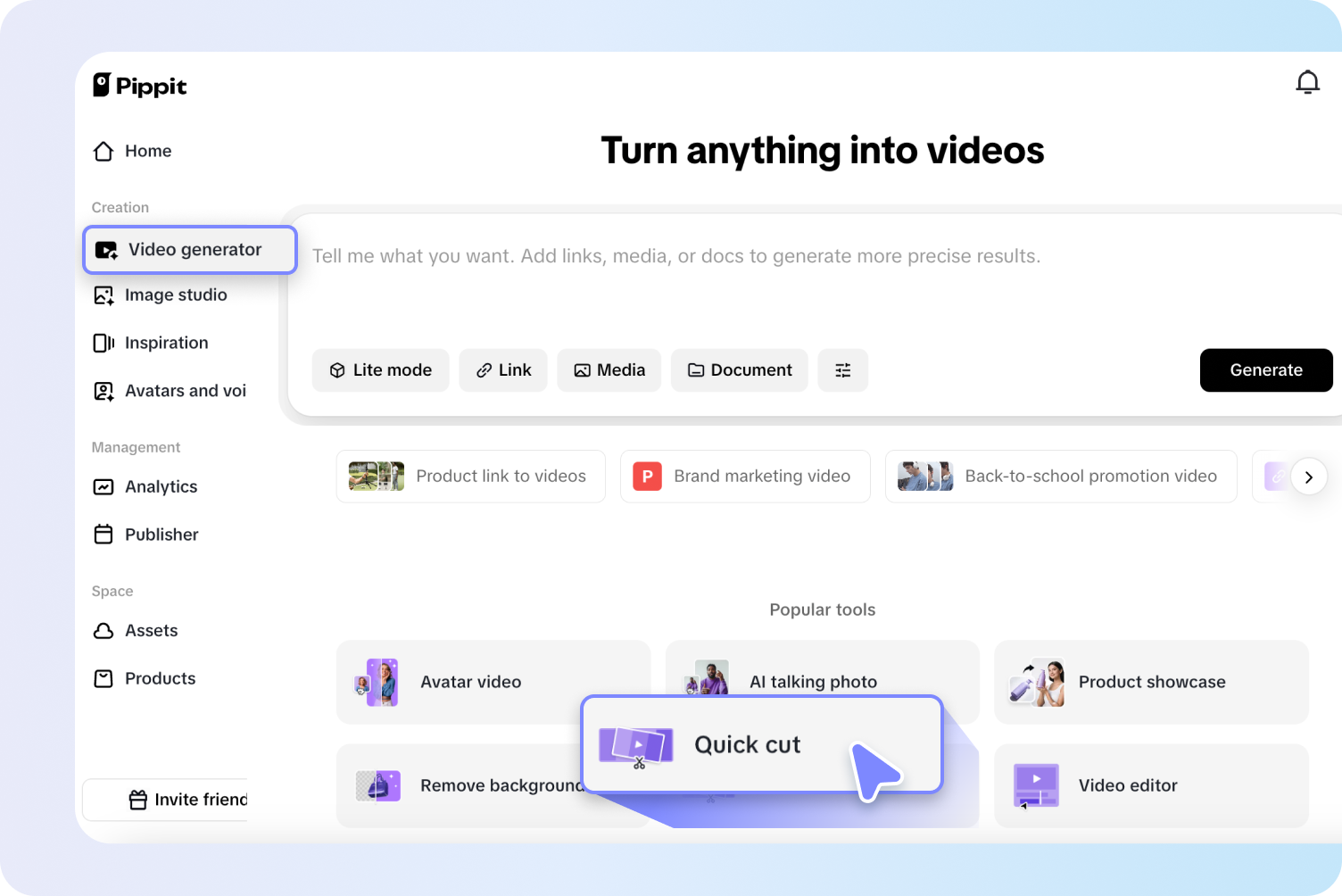Click the Quick cut scissors icon

coord(636,747)
